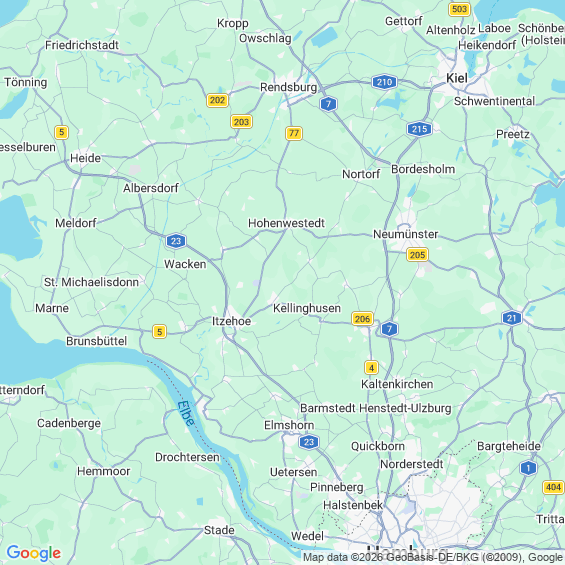Click the blue A 21 motorway shield

(x=512, y=318)
